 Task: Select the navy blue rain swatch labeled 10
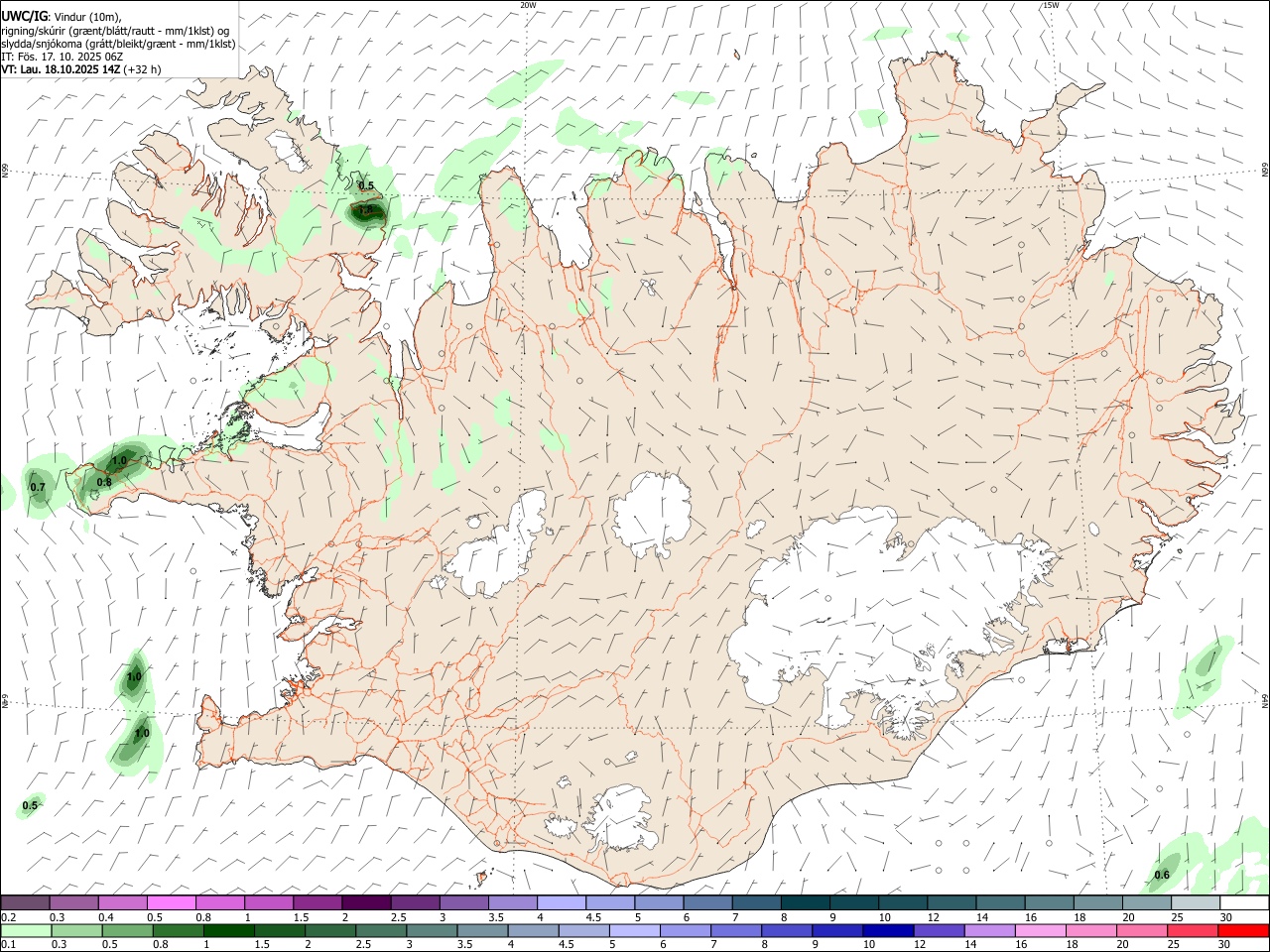coord(887,931)
